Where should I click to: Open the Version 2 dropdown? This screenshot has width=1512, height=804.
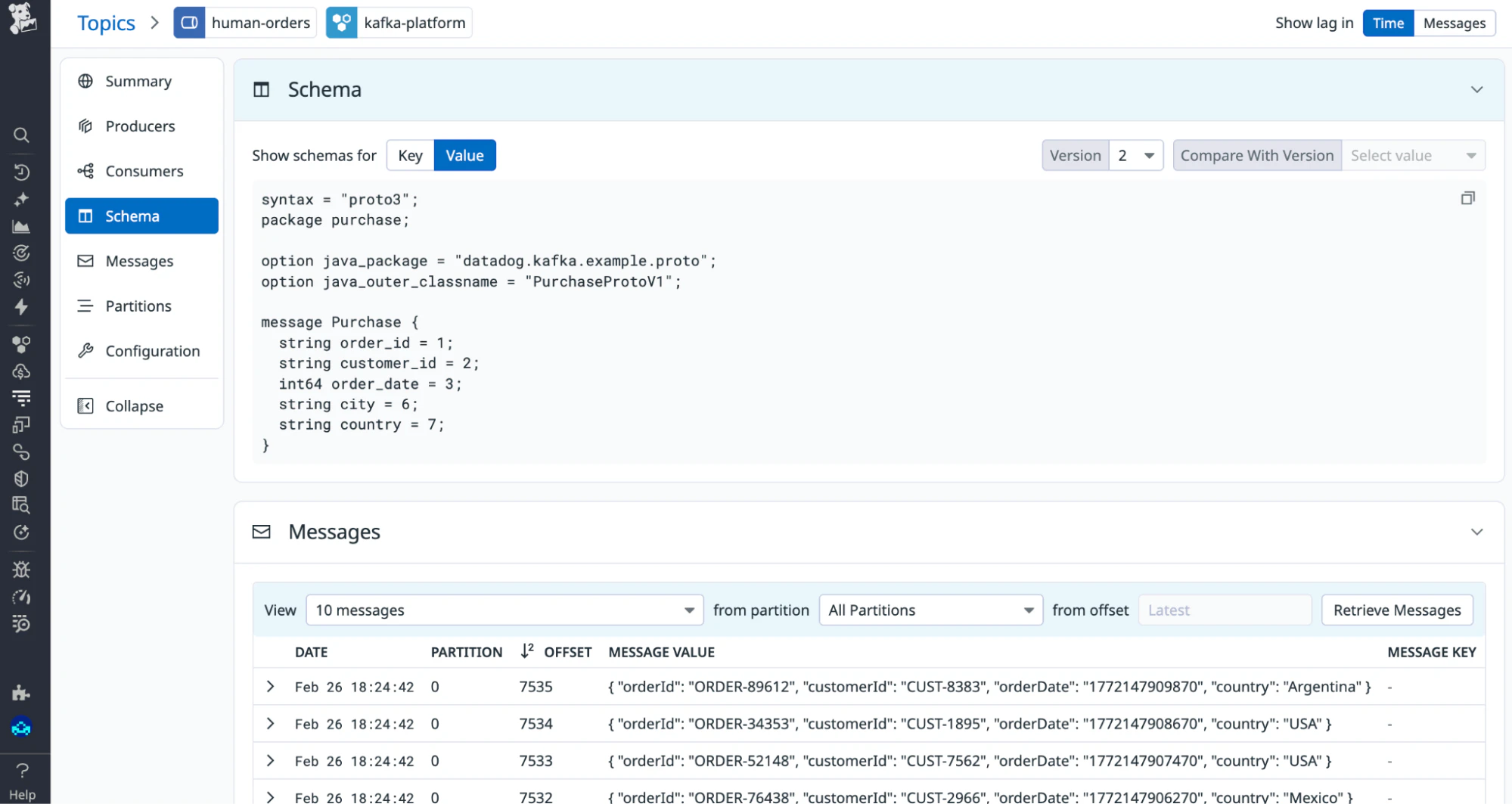tap(1135, 156)
